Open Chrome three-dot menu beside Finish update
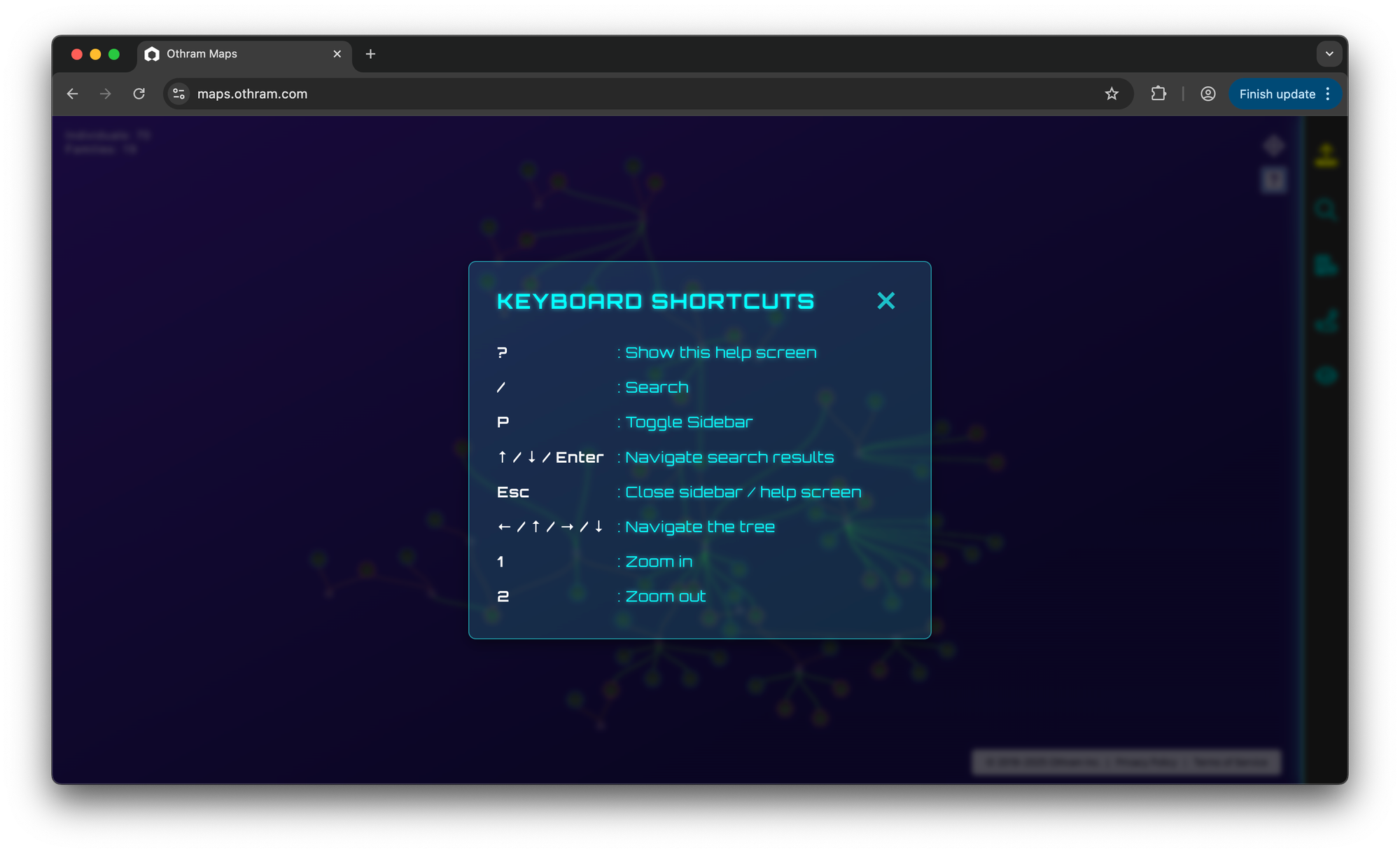1400x853 pixels. coord(1328,94)
